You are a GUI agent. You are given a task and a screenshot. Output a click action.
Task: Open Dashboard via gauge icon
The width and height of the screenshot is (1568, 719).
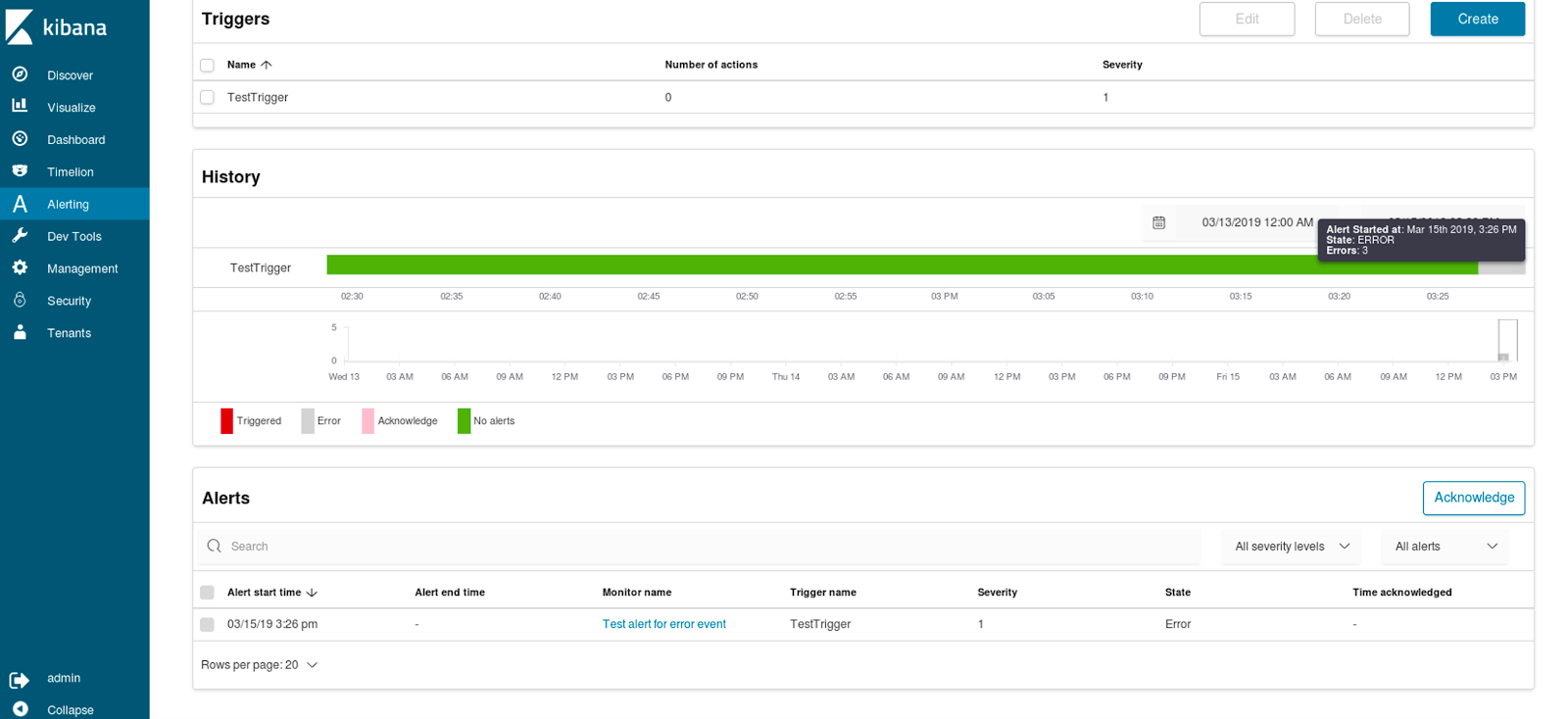pos(20,138)
